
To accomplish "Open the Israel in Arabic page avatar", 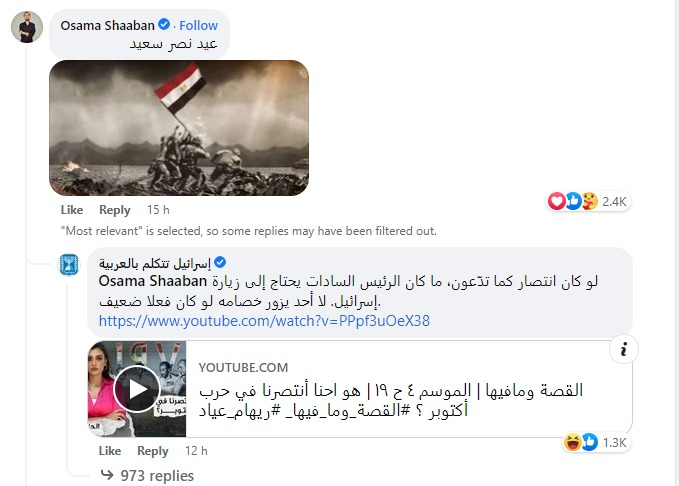I will (x=69, y=265).
